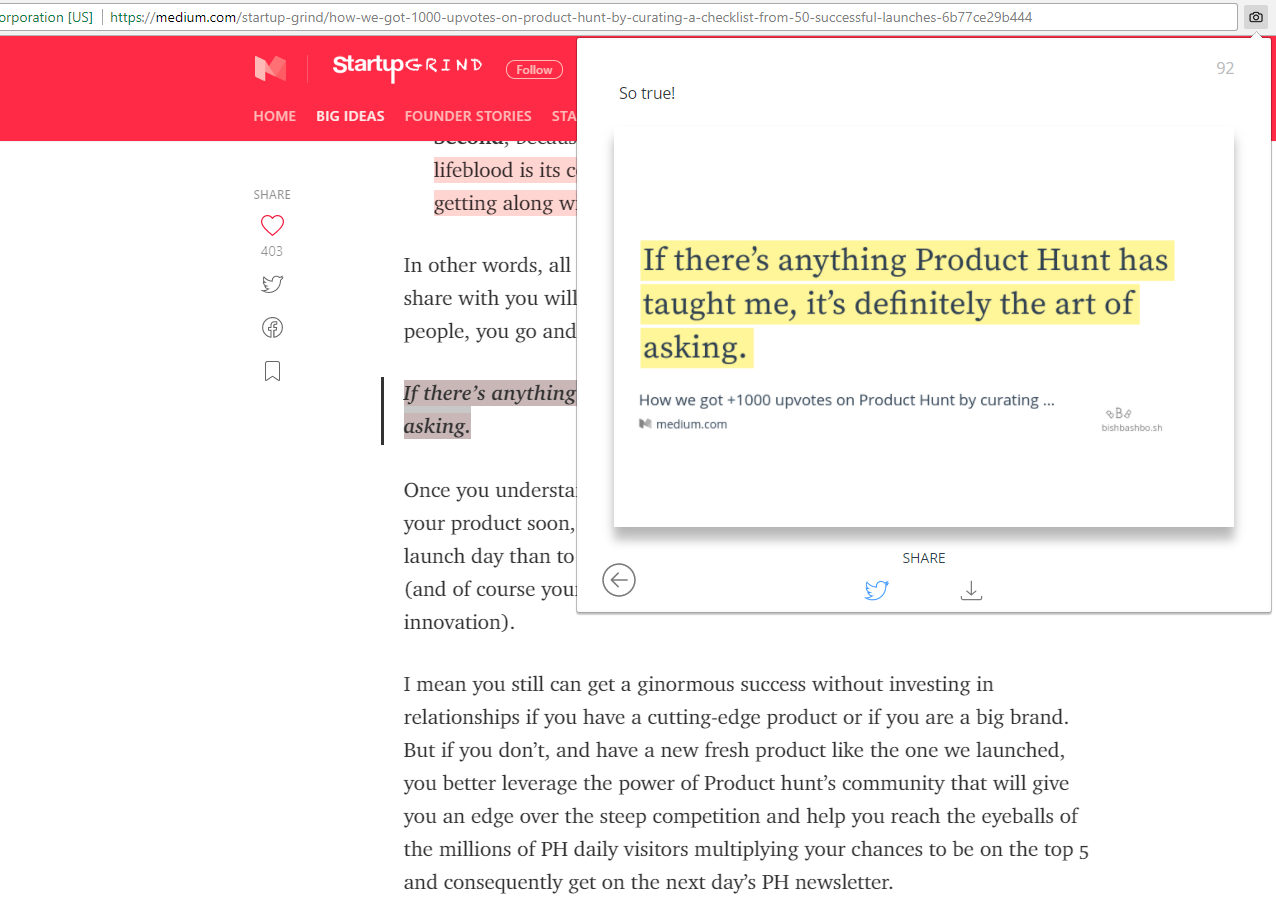Click the browser address bar URL
1276x916 pixels.
(571, 17)
